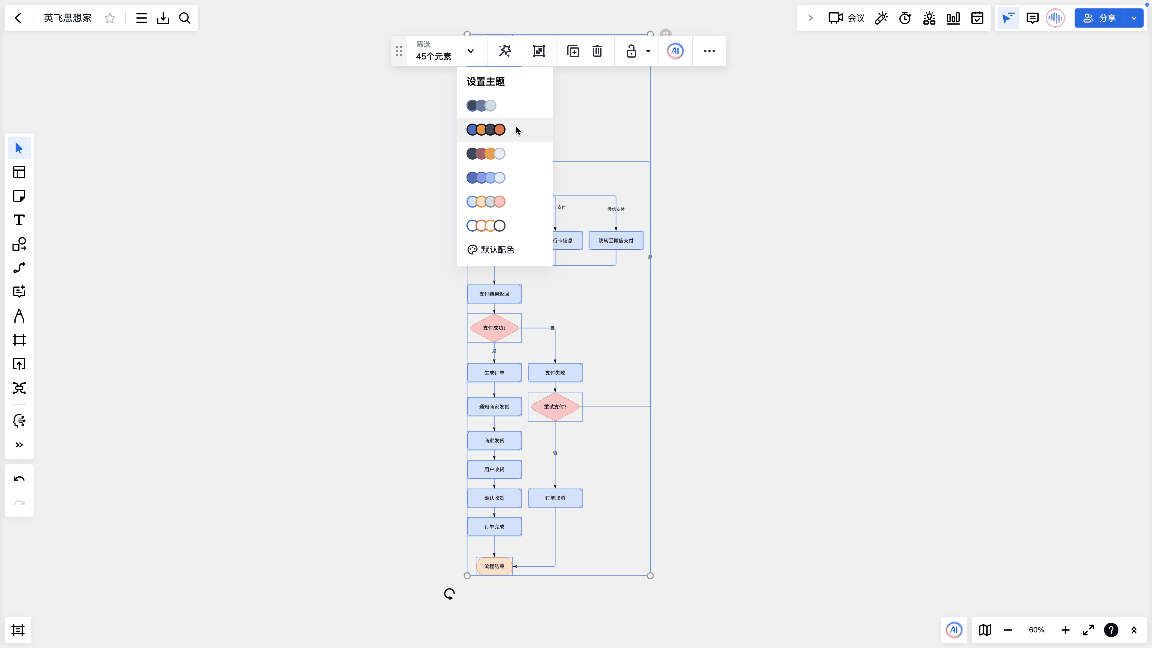Screen dimensions: 1152x648
Task: Click the download/export icon
Action: 163,18
